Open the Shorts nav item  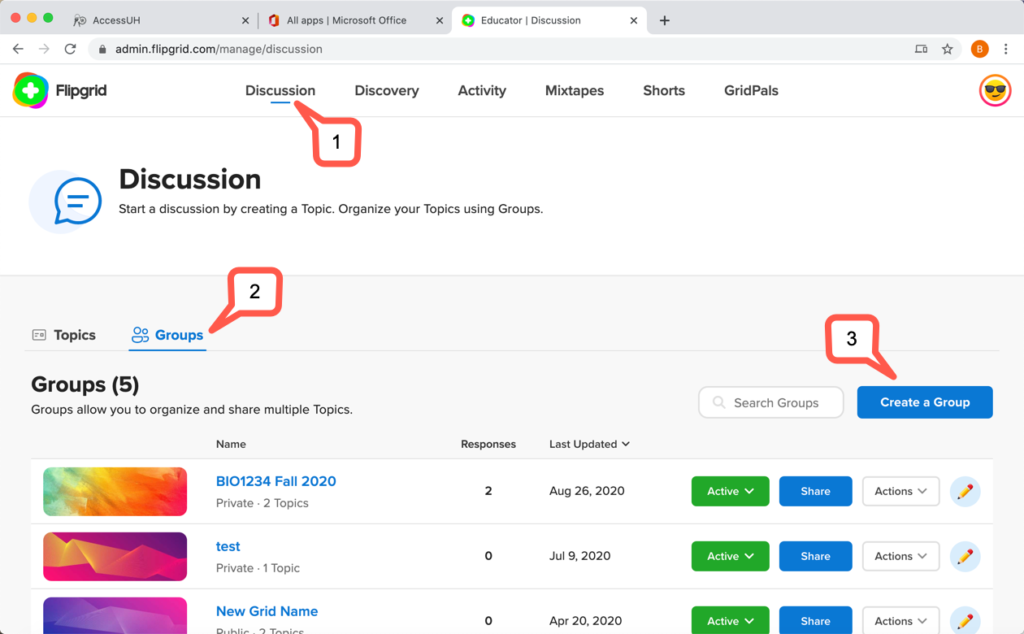tap(664, 91)
